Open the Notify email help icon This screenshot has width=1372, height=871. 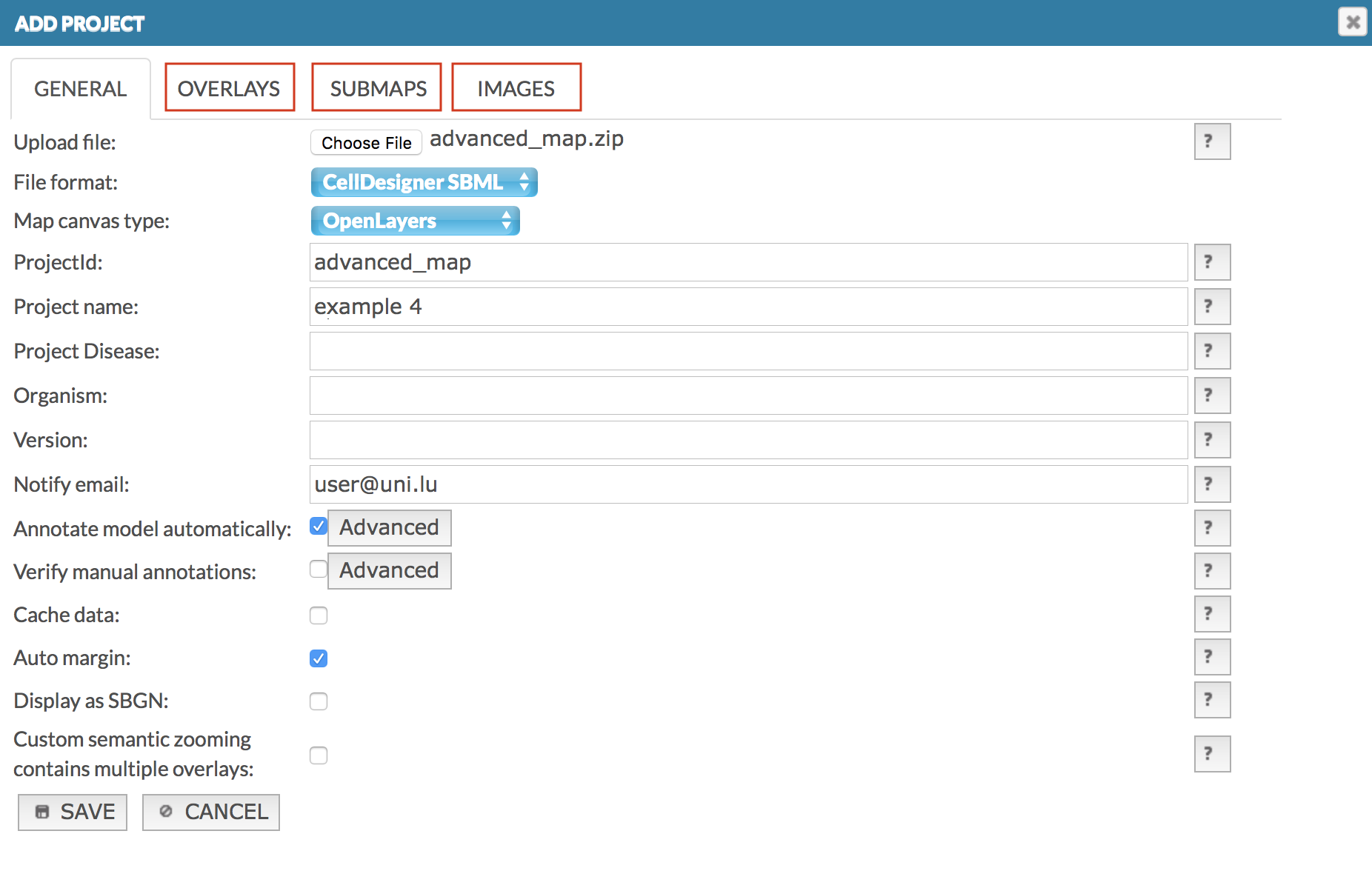pyautogui.click(x=1211, y=484)
